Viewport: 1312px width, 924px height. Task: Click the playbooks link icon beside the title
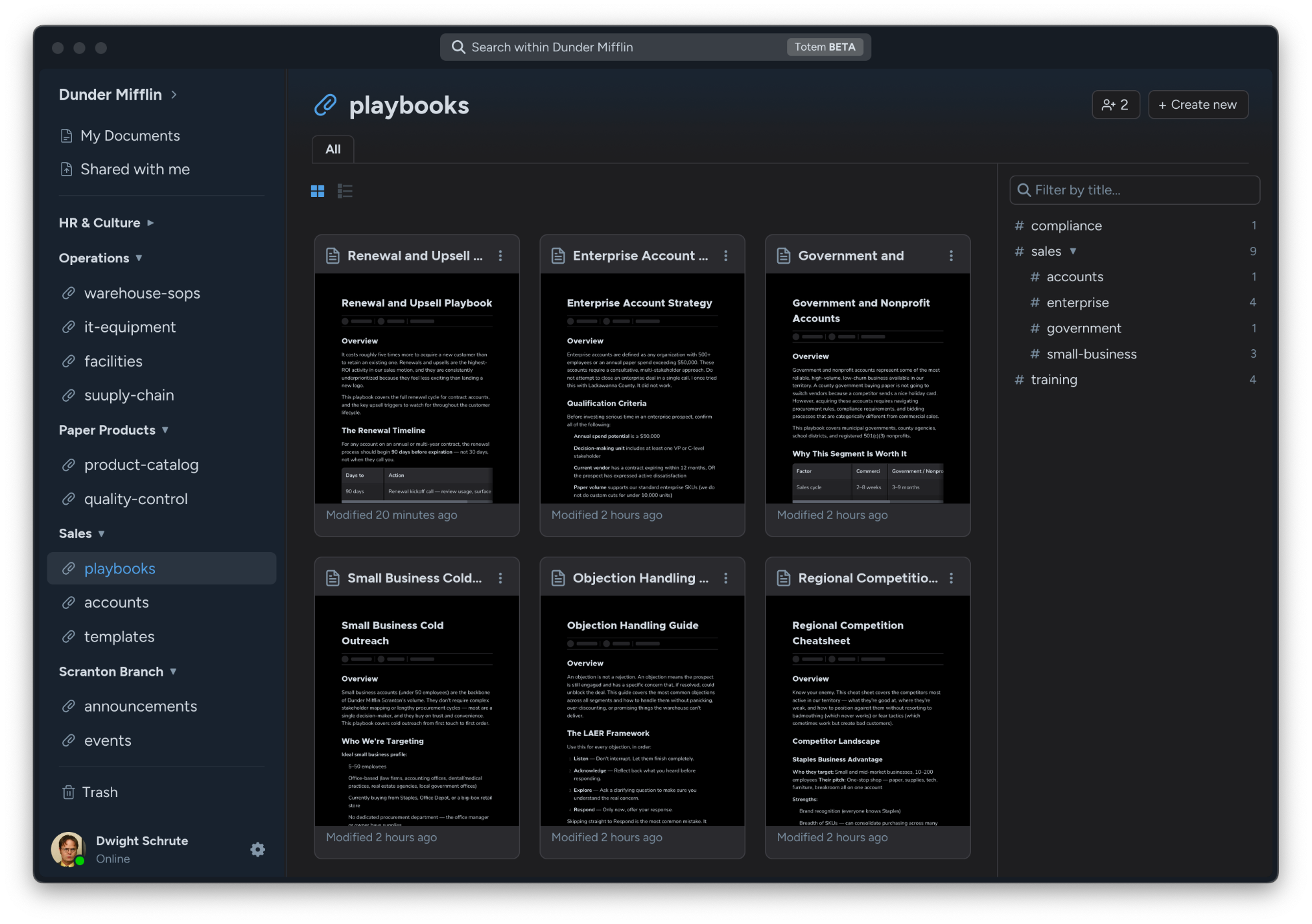coord(325,105)
